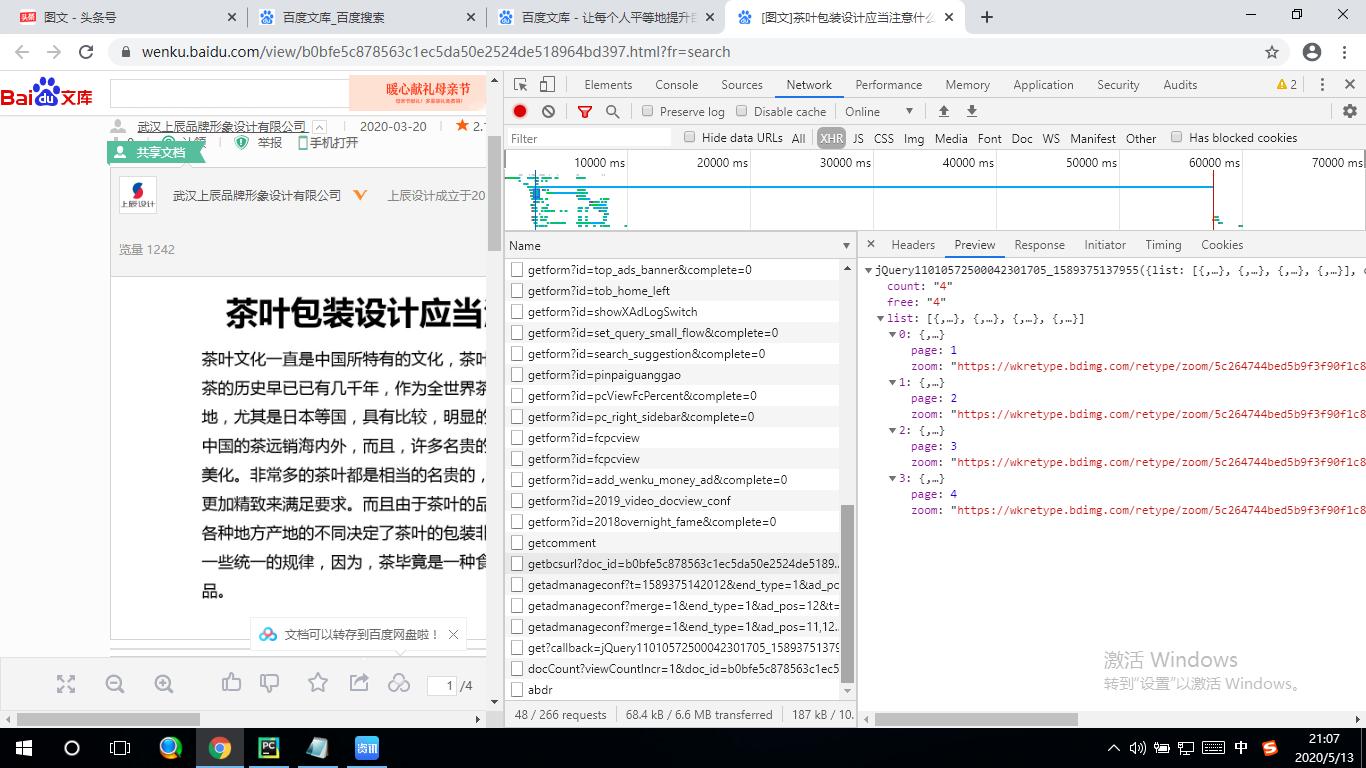This screenshot has height=768, width=1366.
Task: Open the Response tab for the request
Action: point(1039,244)
